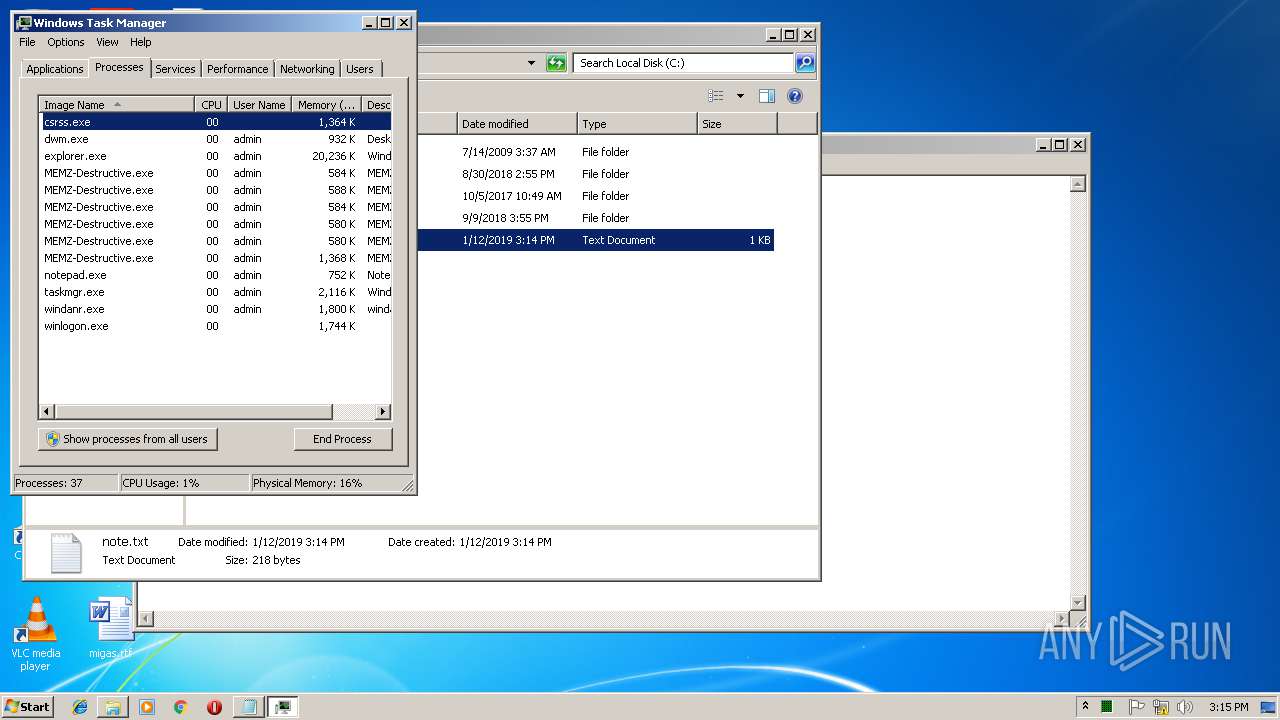Click note.txt file icon in details pane

tap(66, 553)
